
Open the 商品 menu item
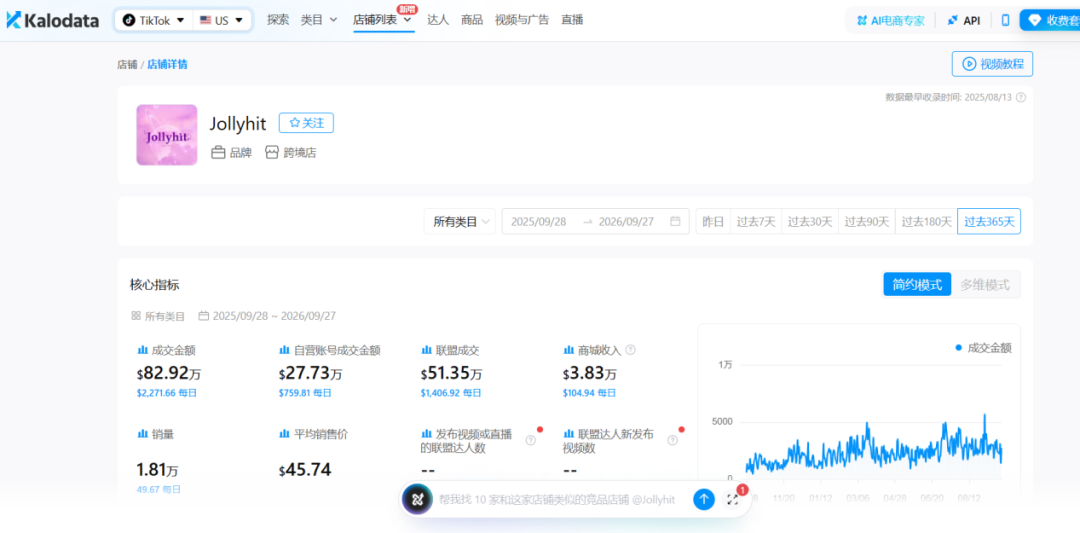coord(472,20)
